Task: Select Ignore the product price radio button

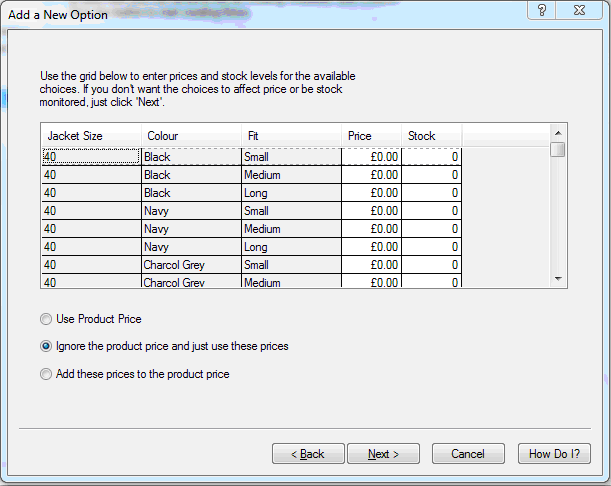Action: (46, 346)
